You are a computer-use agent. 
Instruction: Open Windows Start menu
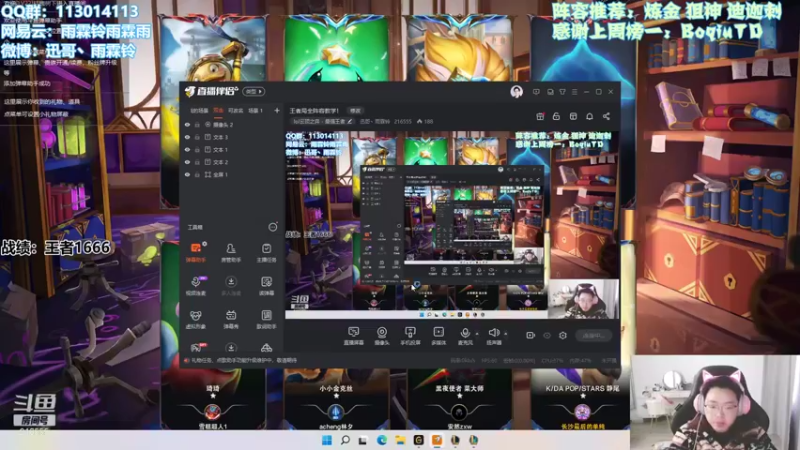click(x=327, y=440)
